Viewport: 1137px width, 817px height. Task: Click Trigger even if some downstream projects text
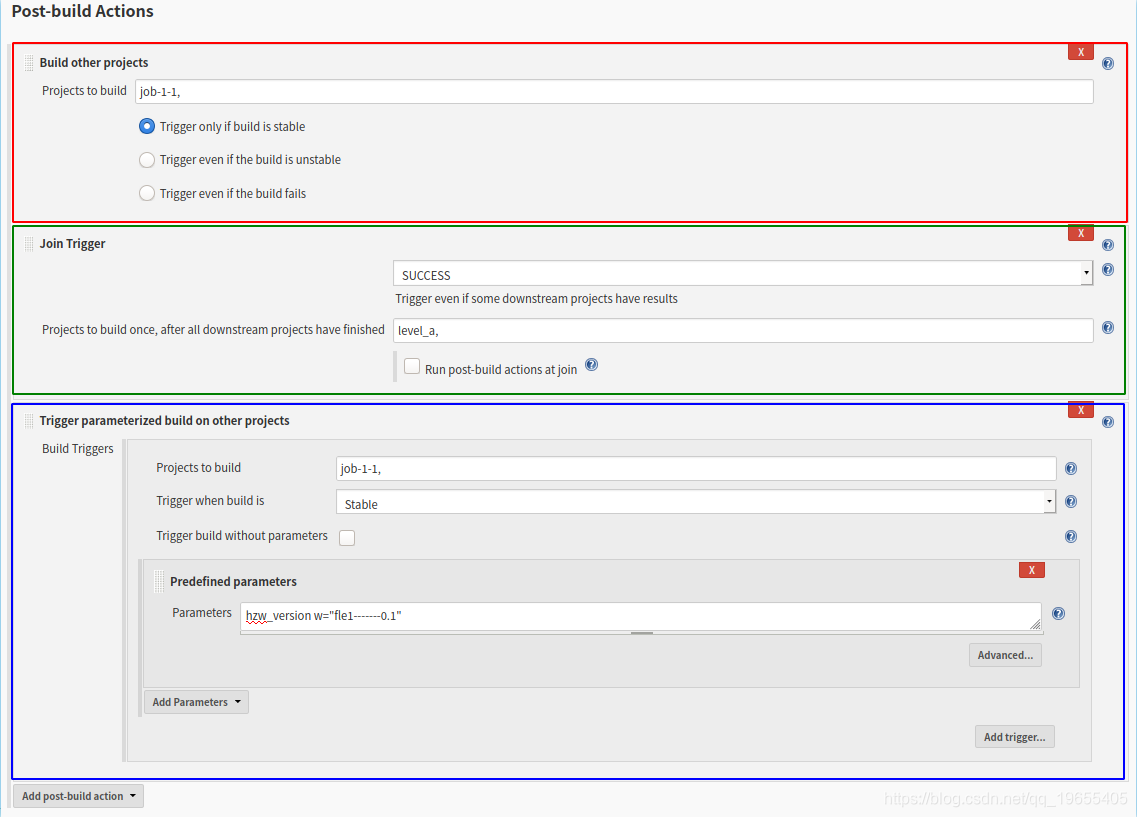536,299
